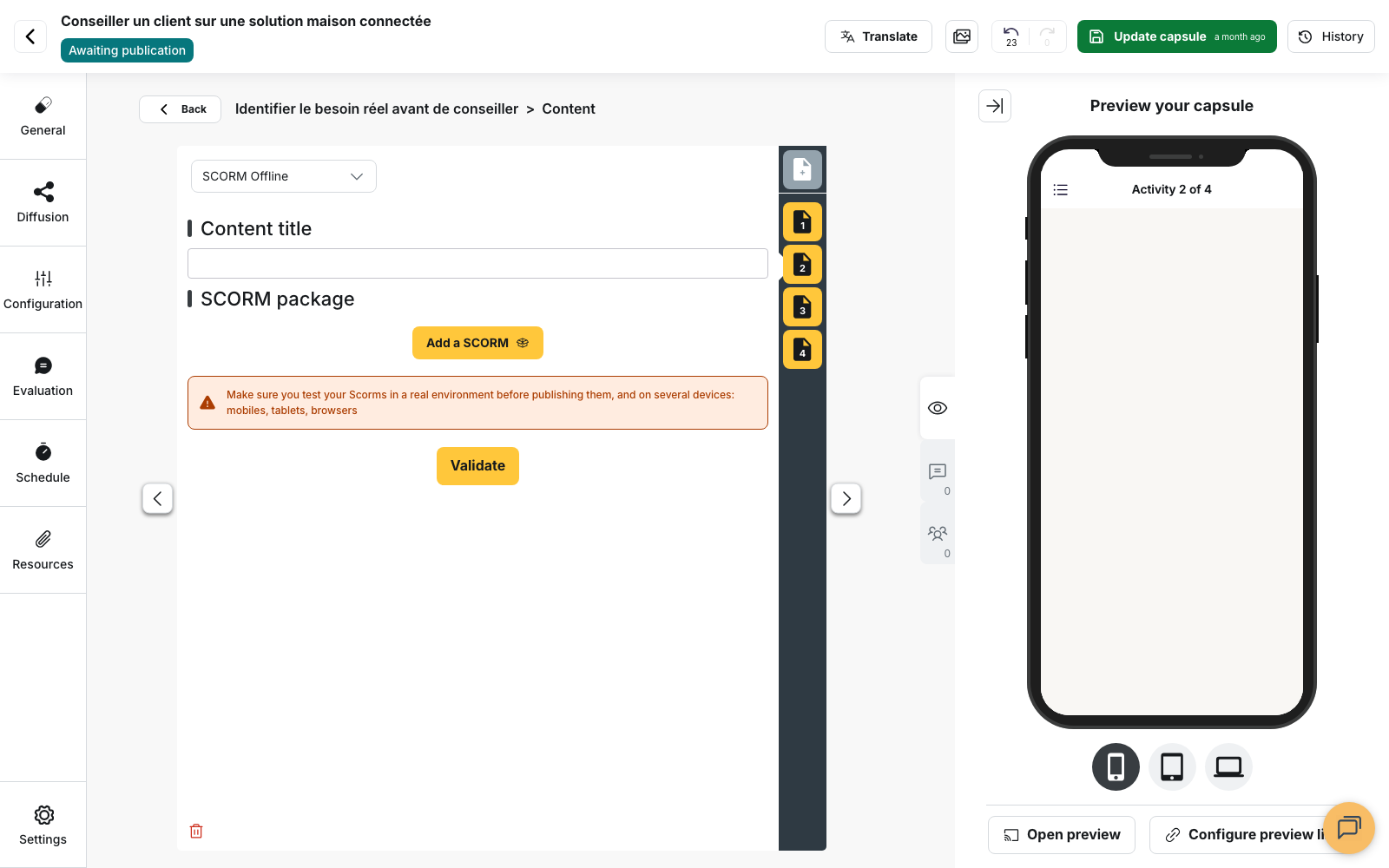This screenshot has height=868, width=1389.
Task: Go back using the top-left arrow
Action: click(x=30, y=36)
